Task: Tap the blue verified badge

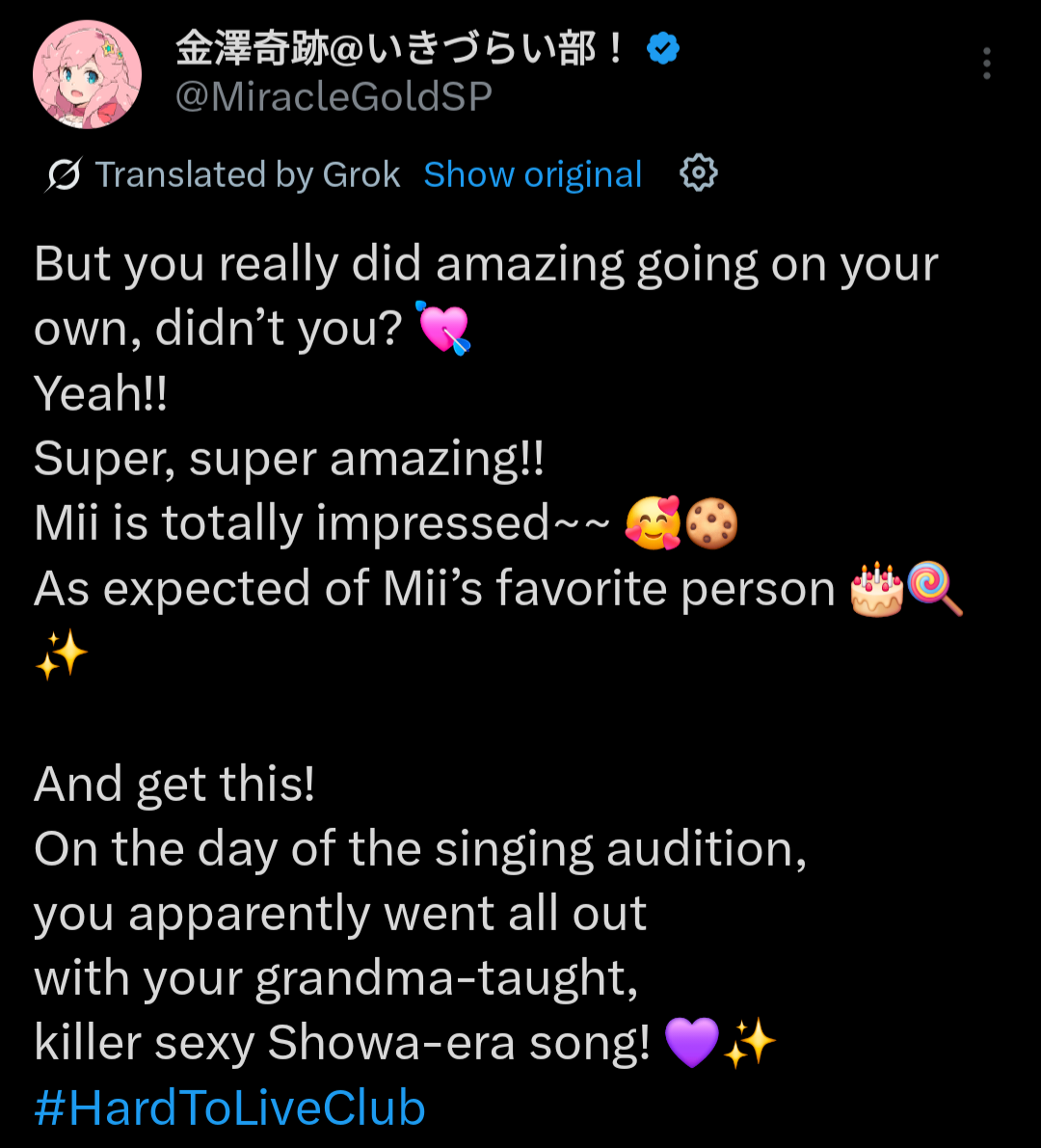Action: 663,48
